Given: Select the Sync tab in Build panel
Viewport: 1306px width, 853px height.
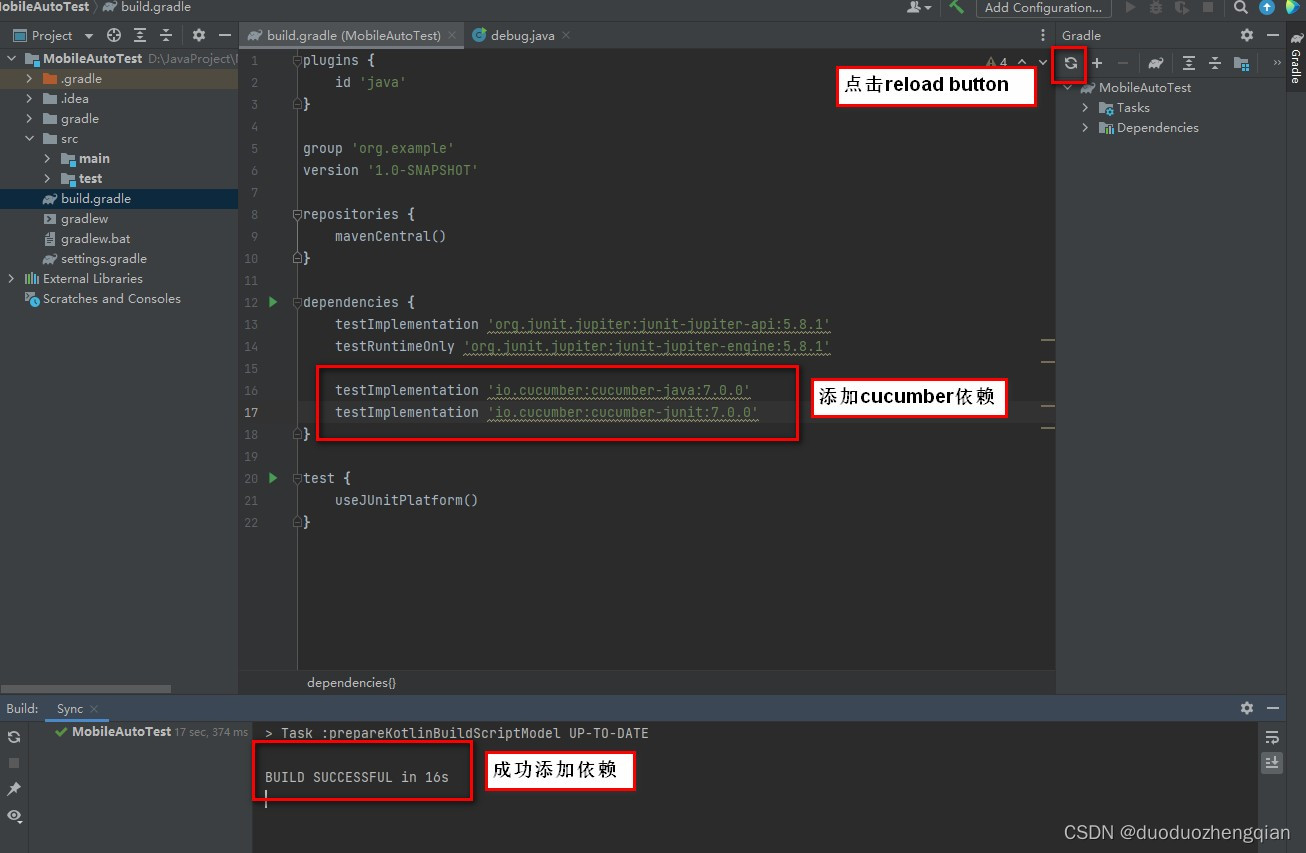Looking at the screenshot, I should [x=71, y=708].
